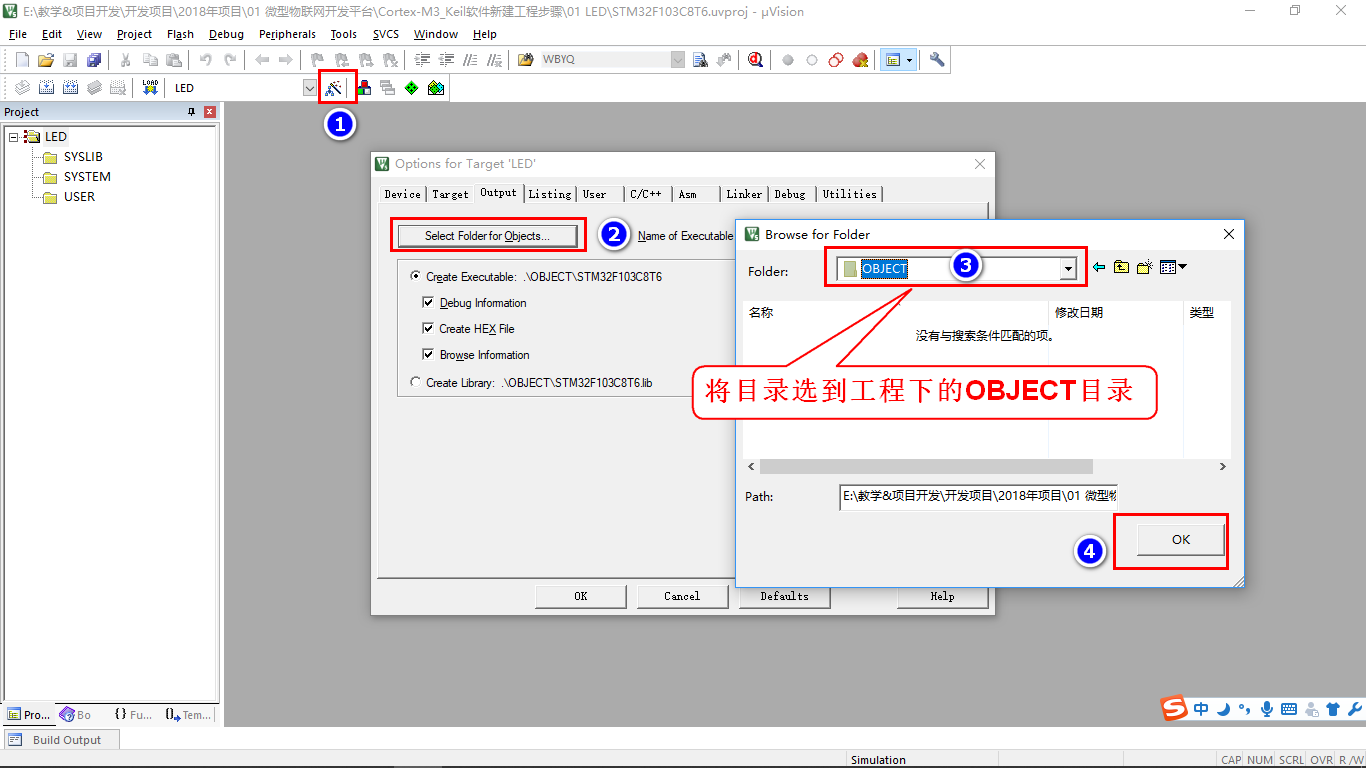Create new folder in Browse dialog
The image size is (1366, 768).
(x=1145, y=267)
